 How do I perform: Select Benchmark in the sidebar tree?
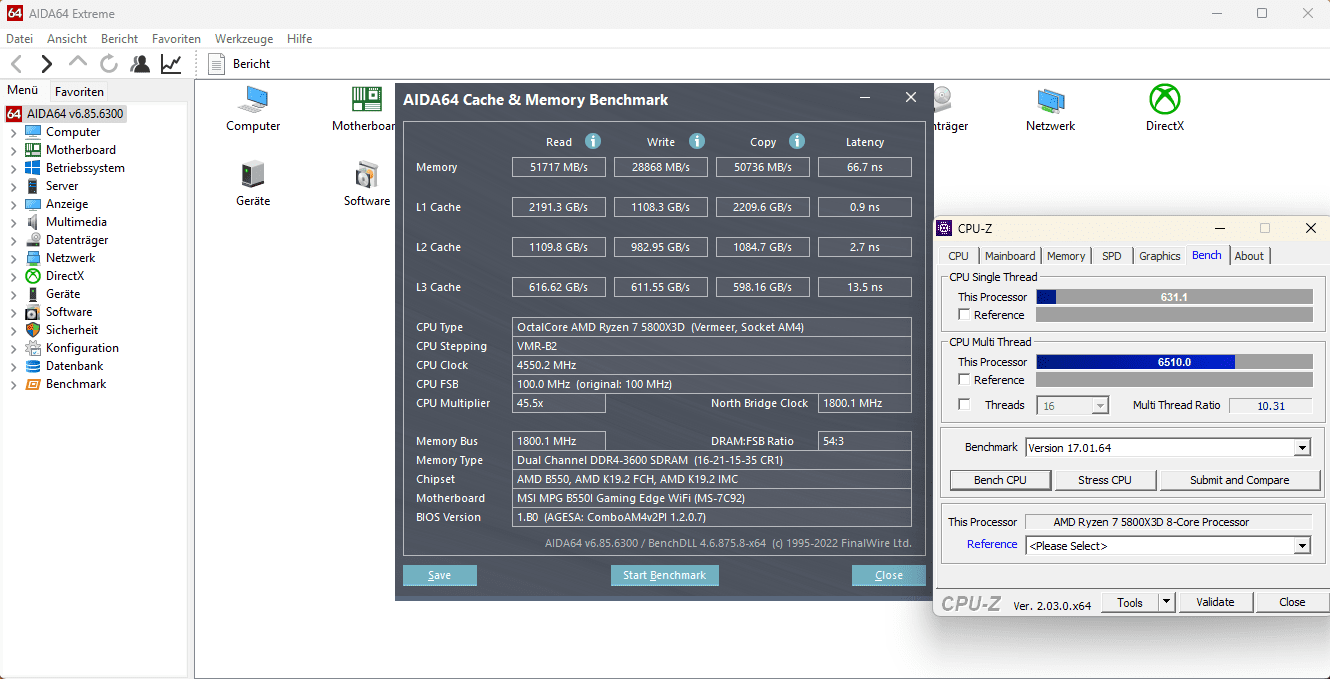coord(76,384)
